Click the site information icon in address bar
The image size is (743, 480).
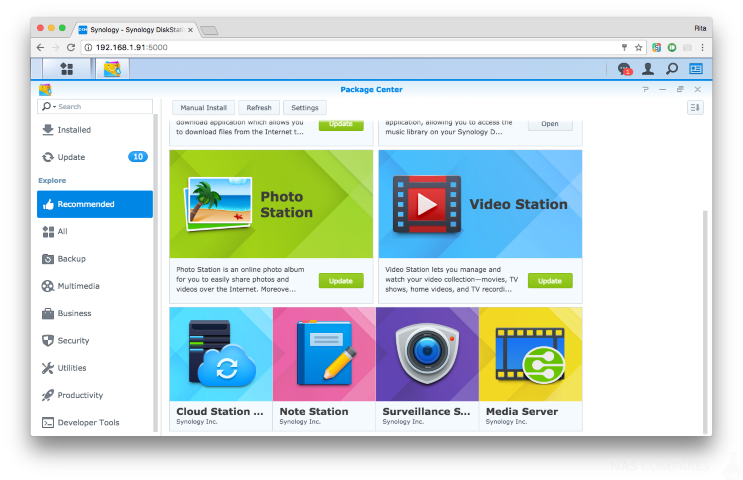tap(88, 47)
